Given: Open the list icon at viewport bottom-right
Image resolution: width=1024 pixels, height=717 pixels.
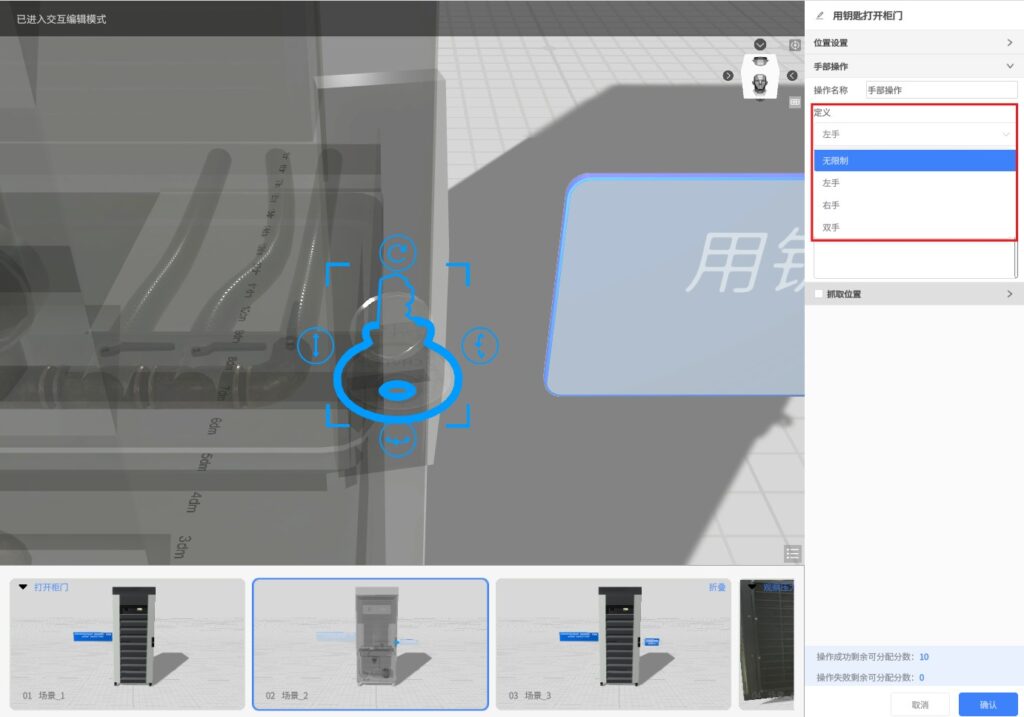Looking at the screenshot, I should (793, 553).
